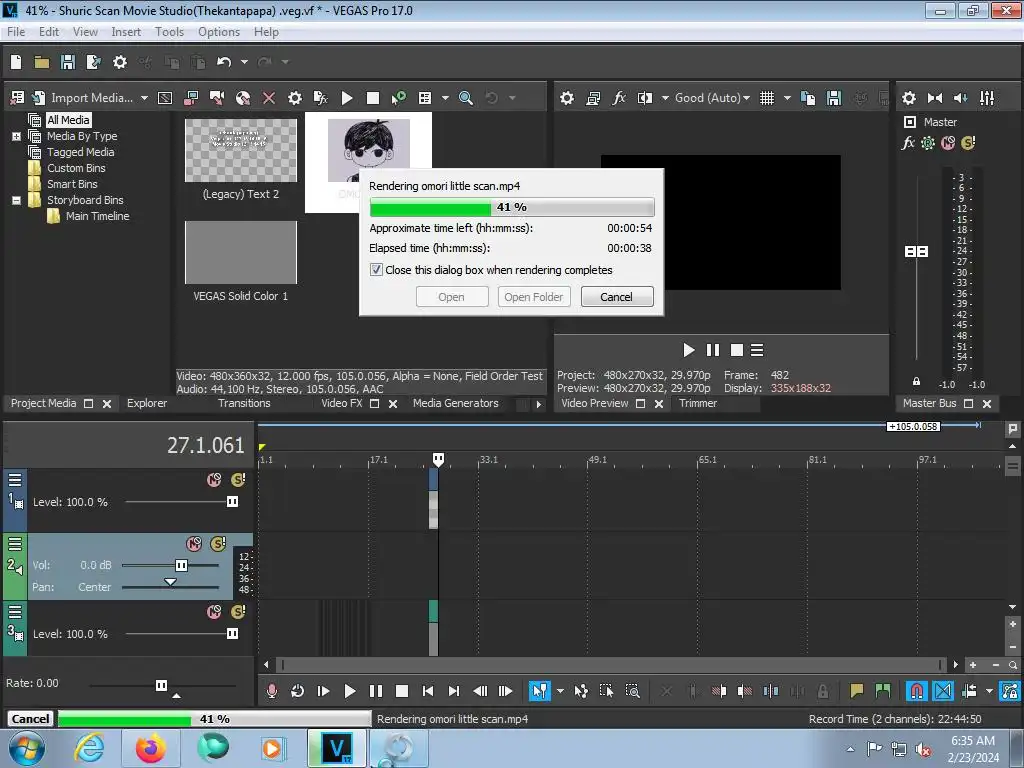Switch to the Explorer tab
Image resolution: width=1024 pixels, height=768 pixels.
[x=146, y=404]
